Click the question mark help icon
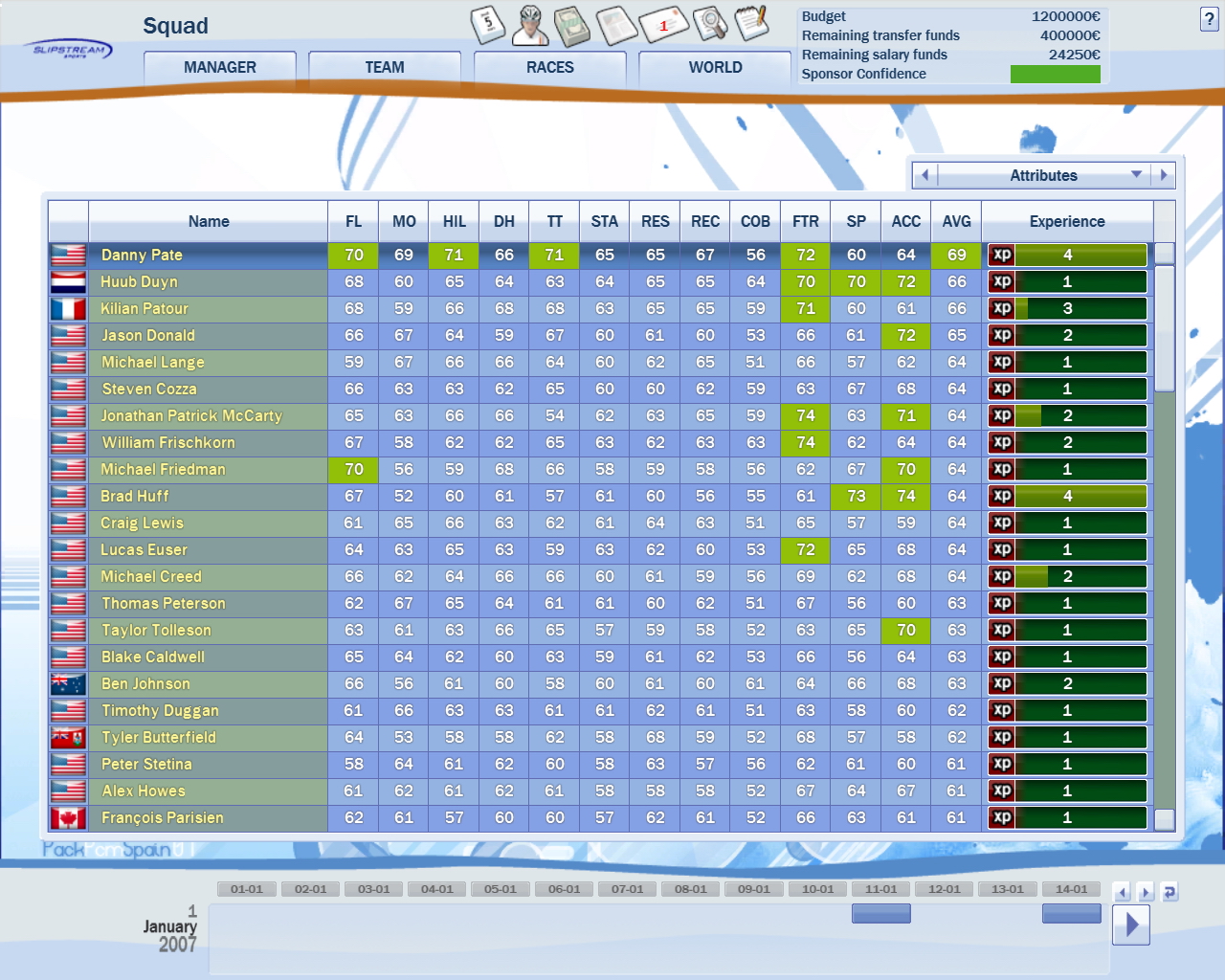 coord(1209,19)
